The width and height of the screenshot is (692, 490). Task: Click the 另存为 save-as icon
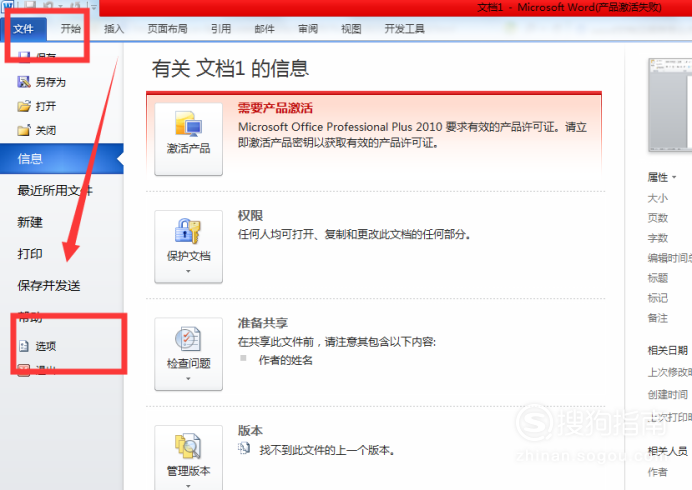(x=24, y=82)
